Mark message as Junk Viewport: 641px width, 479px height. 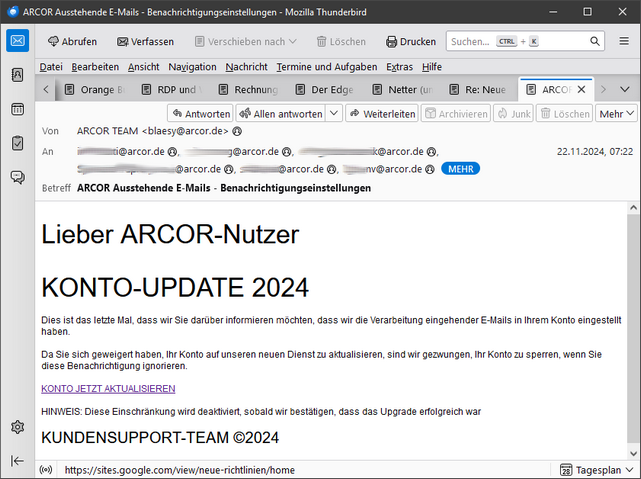[x=513, y=114]
